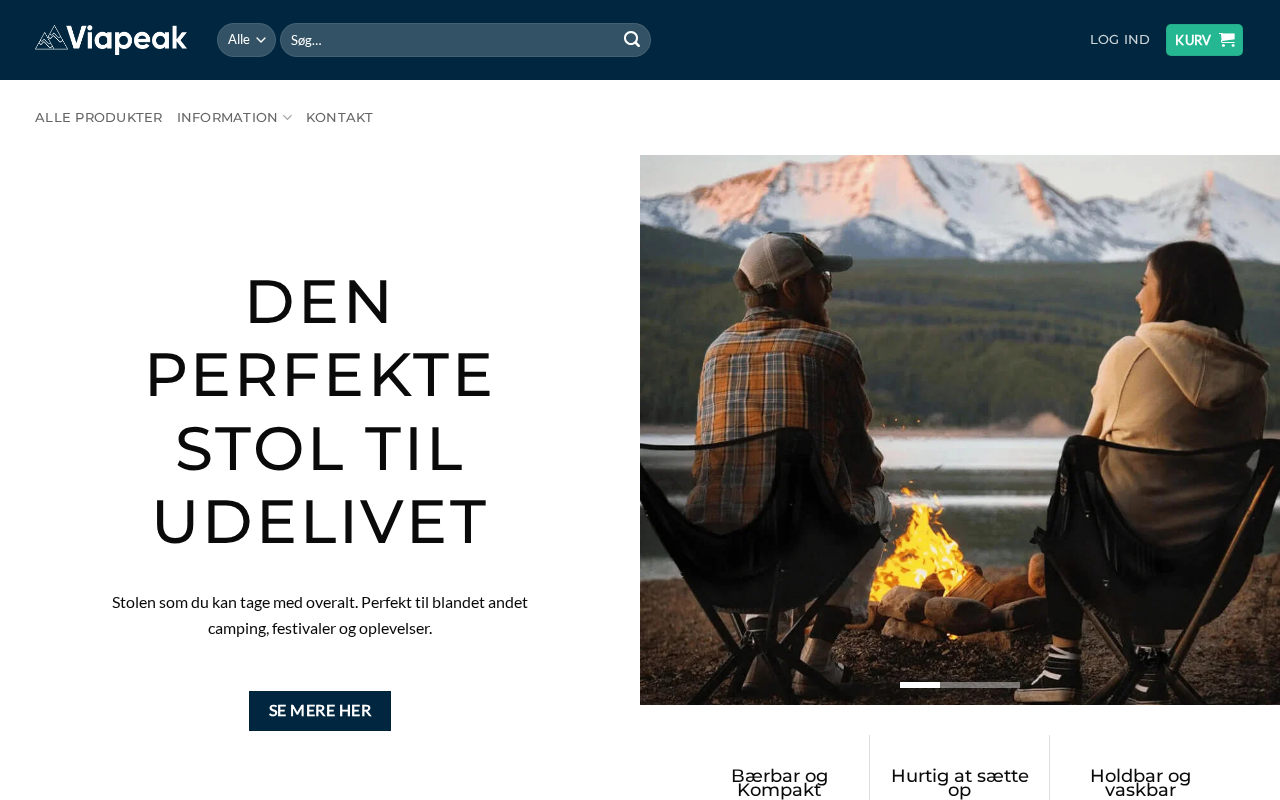1280x800 pixels.
Task: Expand the chevron beside INFORMATION
Action: click(288, 118)
